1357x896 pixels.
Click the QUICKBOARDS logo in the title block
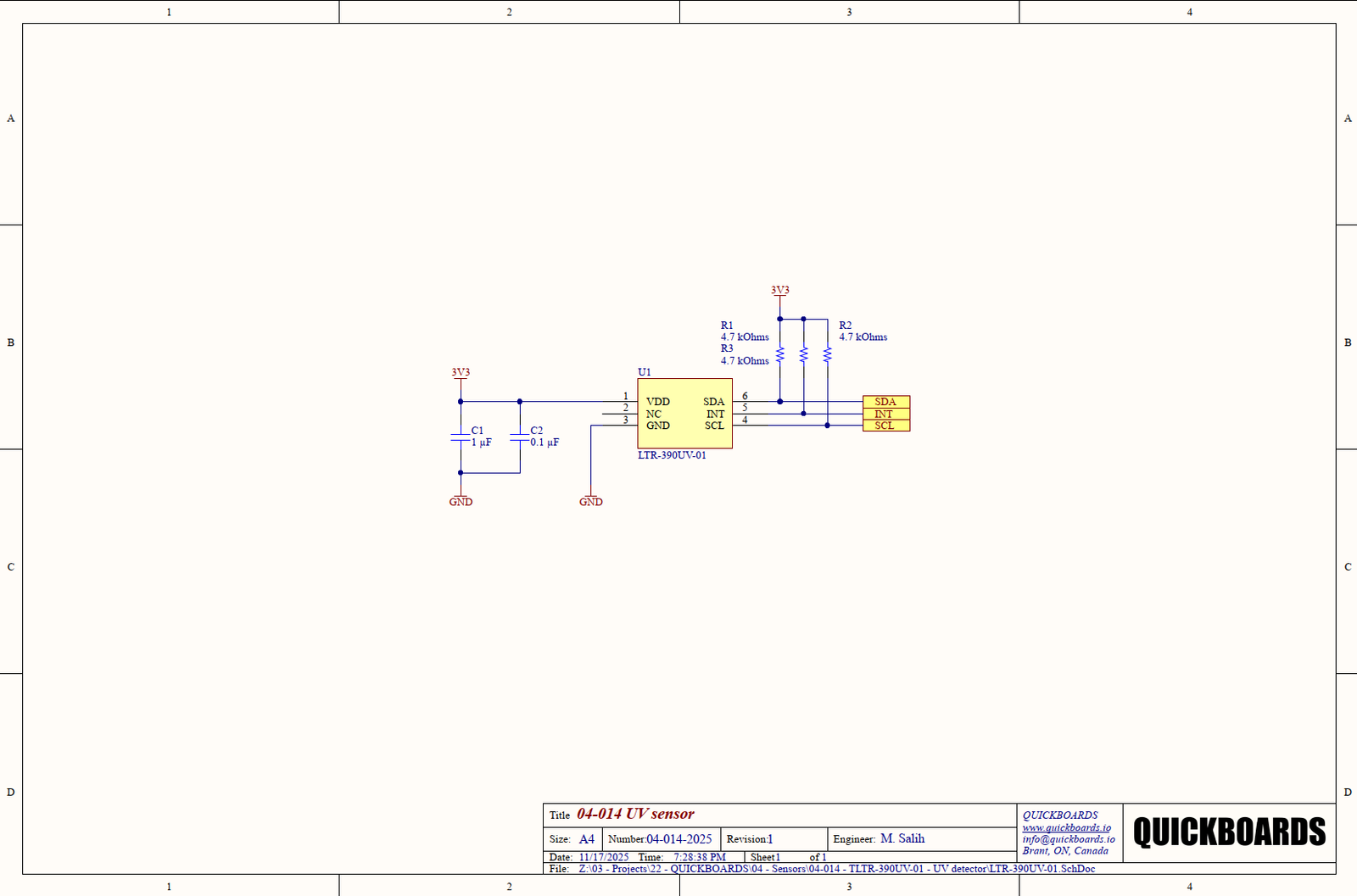click(1229, 832)
